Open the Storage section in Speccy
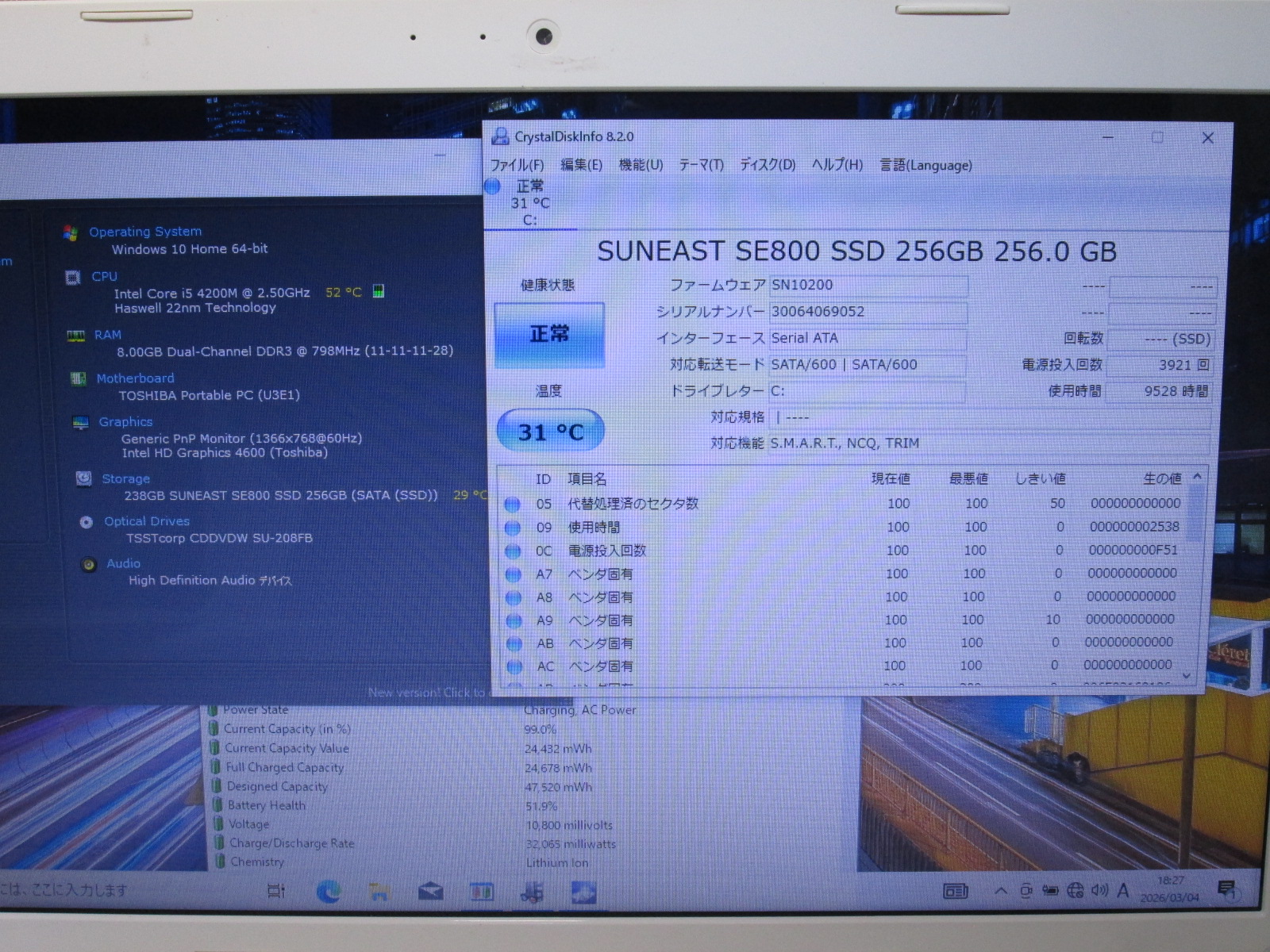This screenshot has width=1270, height=952. 125,478
